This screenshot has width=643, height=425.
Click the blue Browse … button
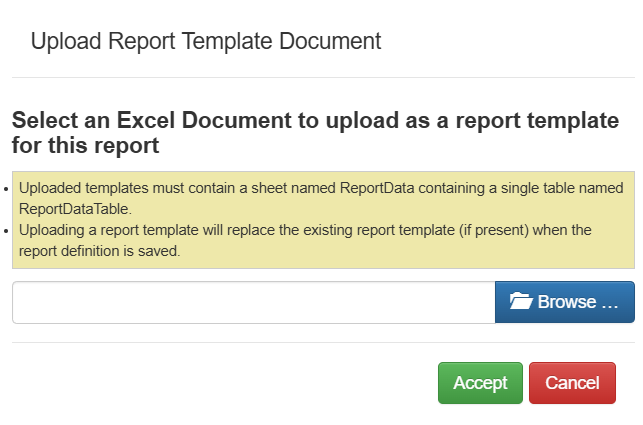point(565,302)
